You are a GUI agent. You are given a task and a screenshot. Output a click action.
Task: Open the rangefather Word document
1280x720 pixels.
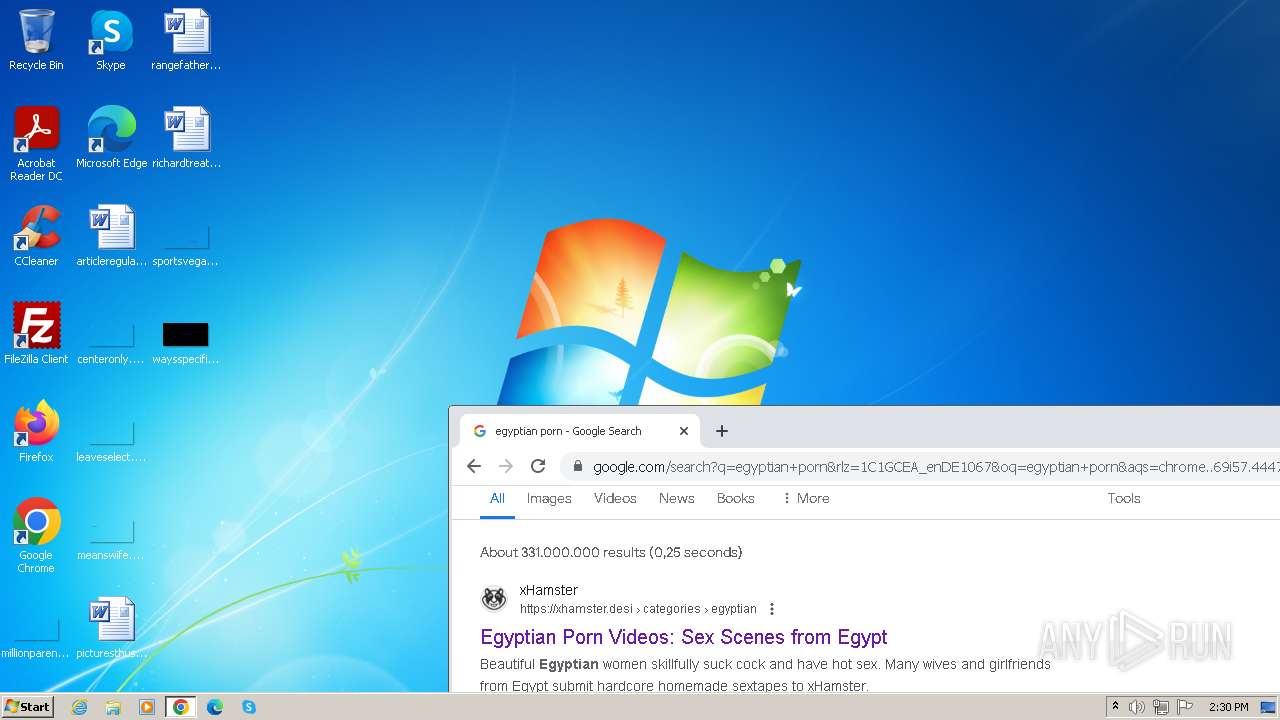(x=186, y=40)
